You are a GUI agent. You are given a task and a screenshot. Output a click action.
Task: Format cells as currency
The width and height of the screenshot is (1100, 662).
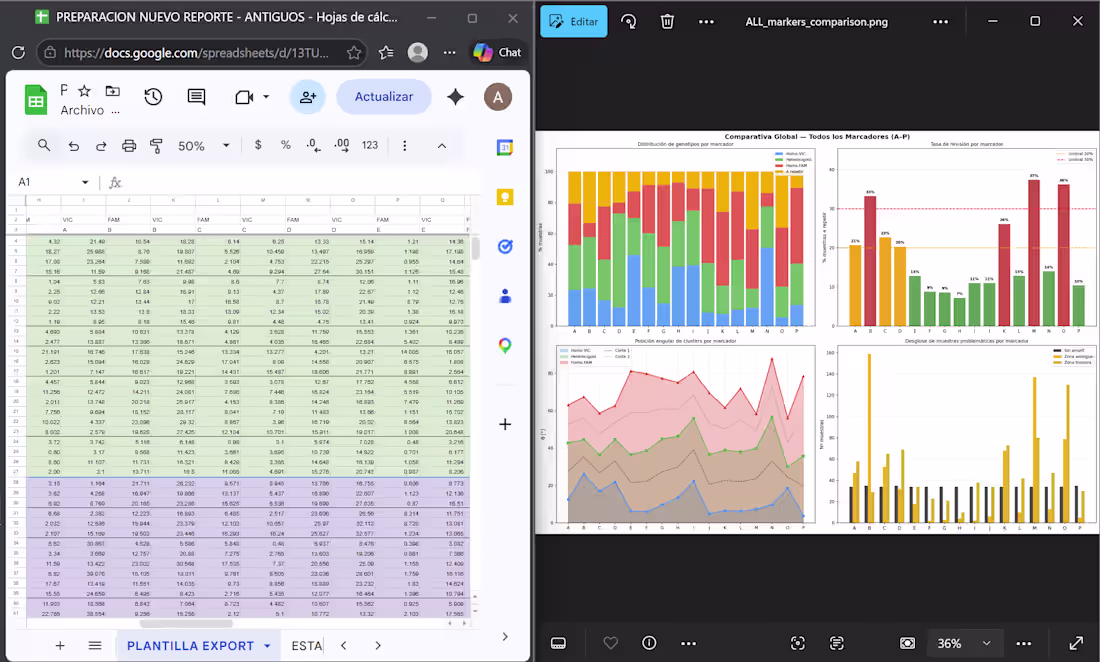click(258, 145)
